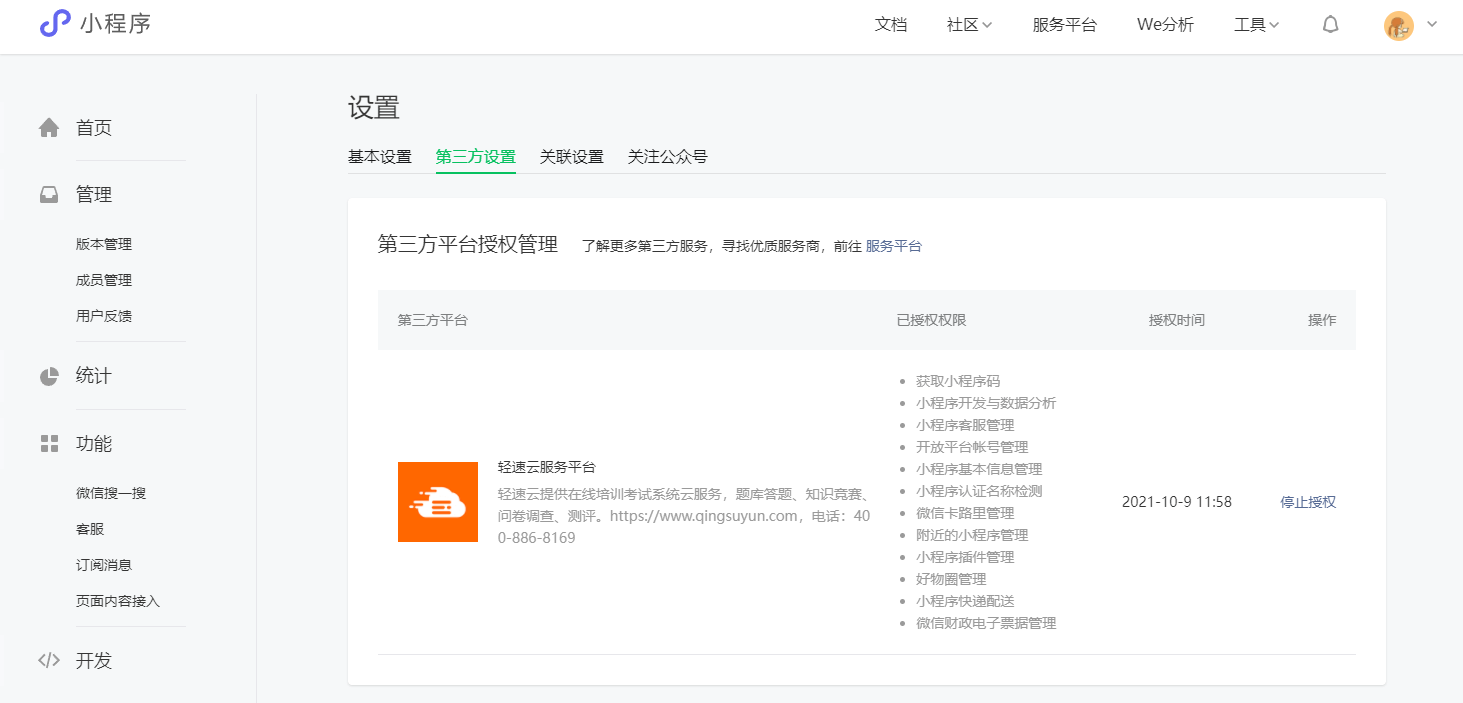
Task: Go to 版本管理 in the sidebar
Action: [x=104, y=244]
